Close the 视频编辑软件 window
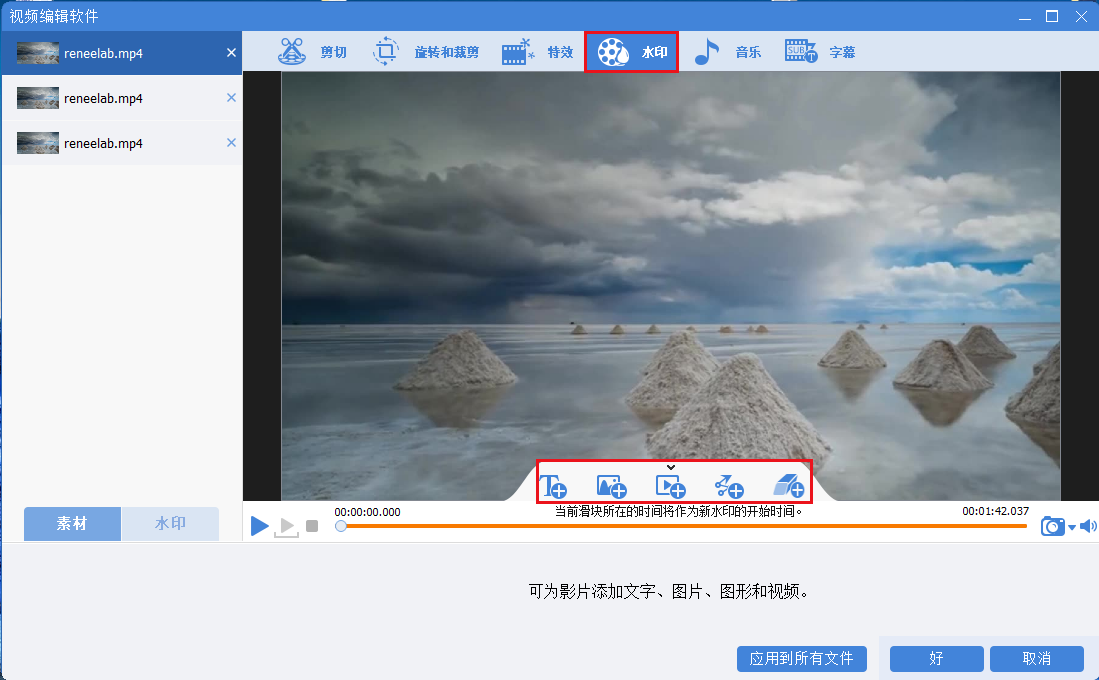Image resolution: width=1099 pixels, height=680 pixels. tap(1081, 16)
